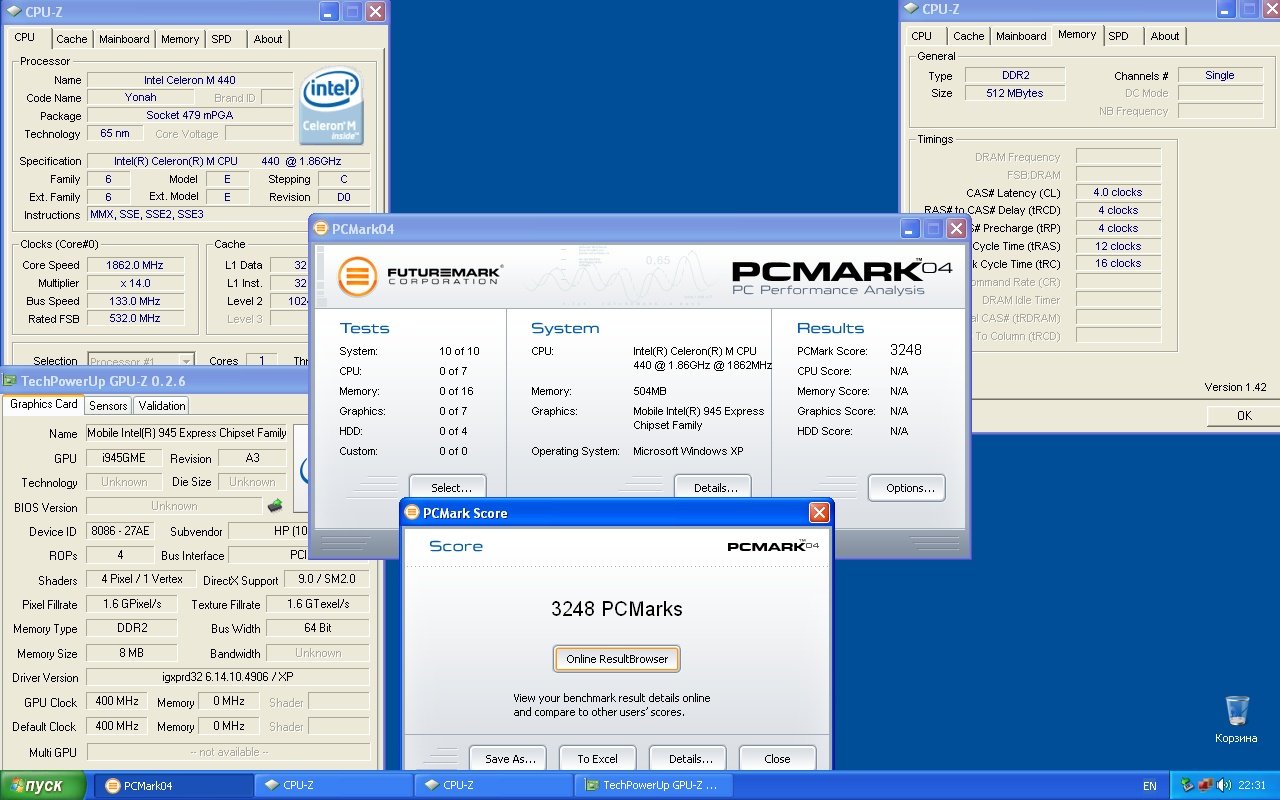Open the Sensors tab in GPU-Z
Screen dimensions: 1280x800
click(108, 405)
